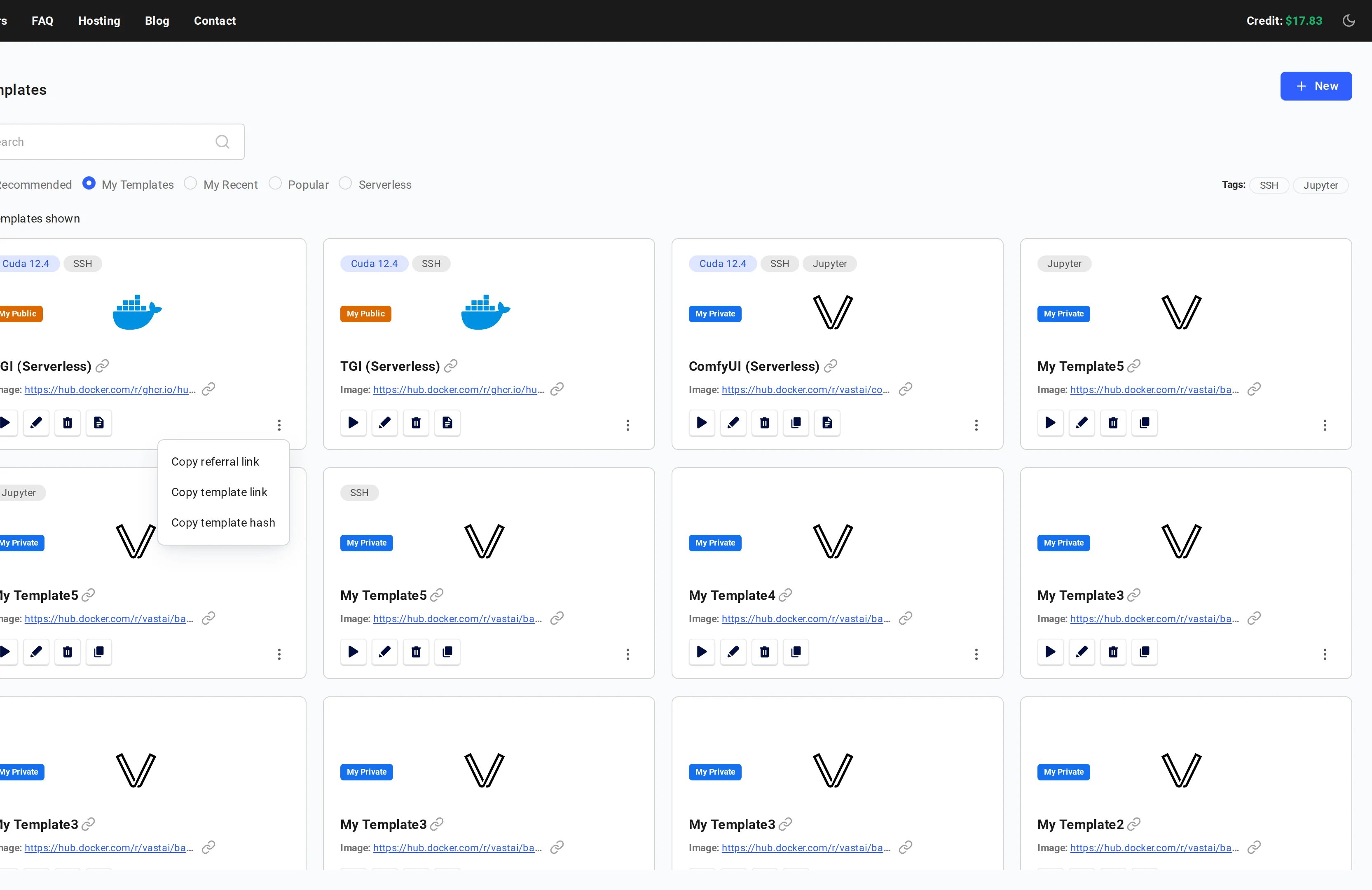Click the $17.83 credit balance in the header
Screen dimensions: 1372x890
[1304, 21]
